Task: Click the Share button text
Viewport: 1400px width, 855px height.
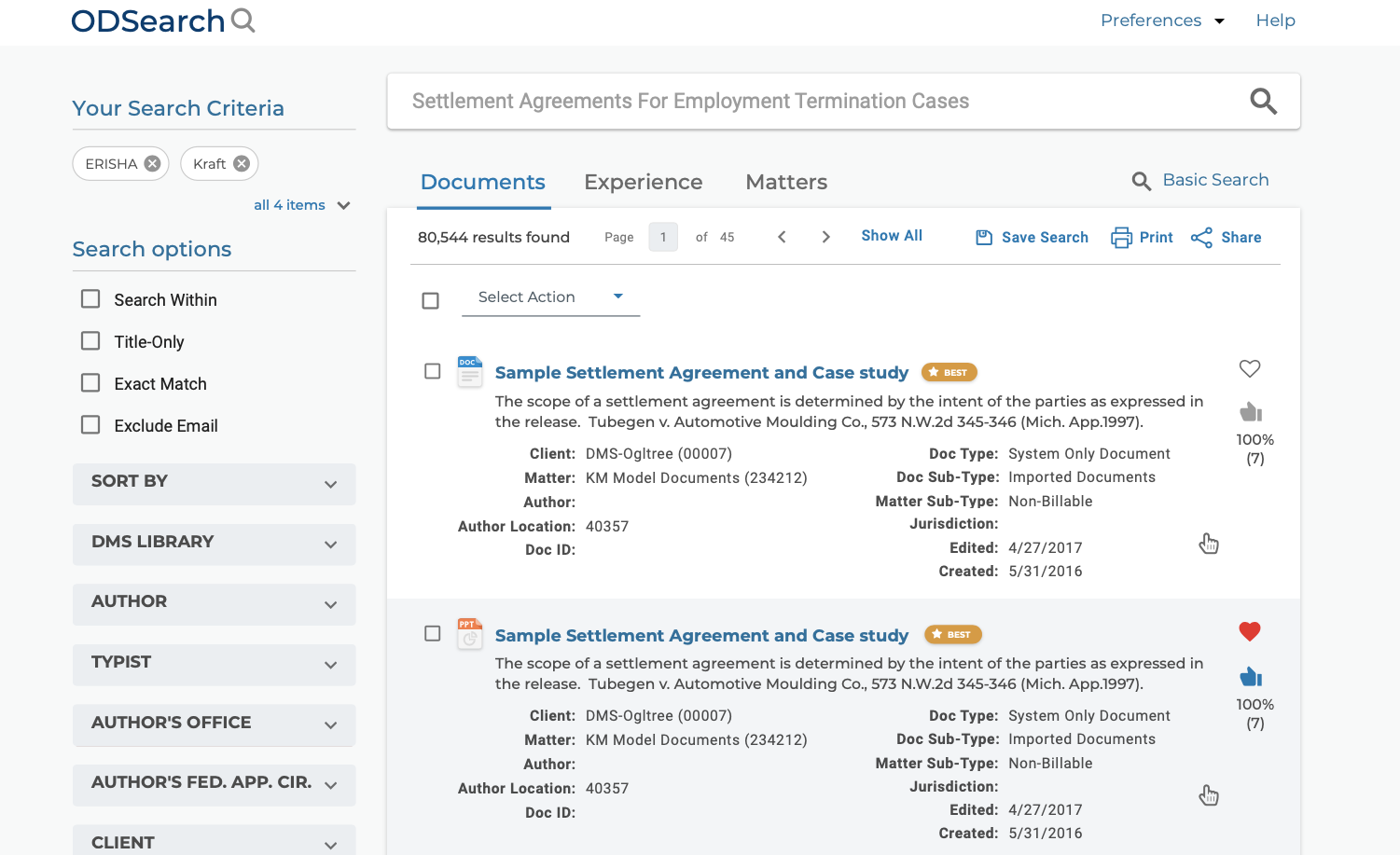Action: [x=1241, y=238]
